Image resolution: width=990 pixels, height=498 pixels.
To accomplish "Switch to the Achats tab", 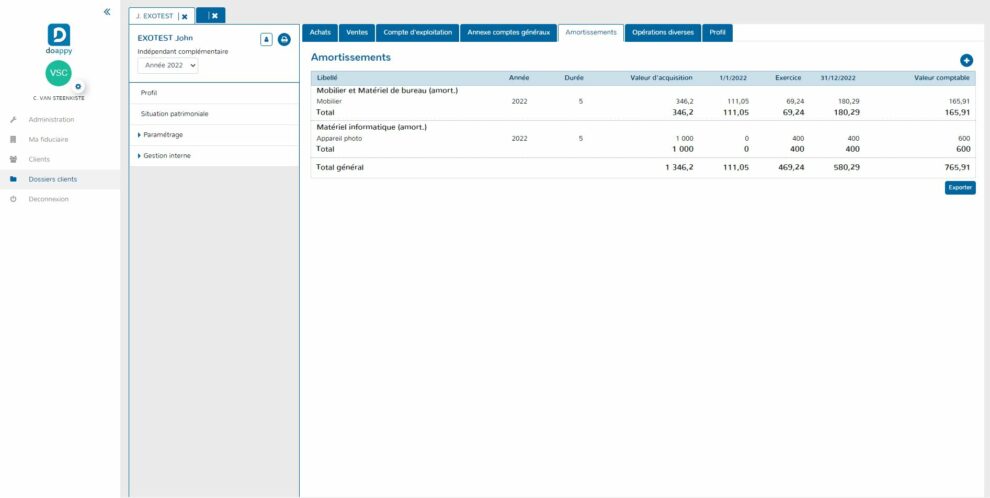I will 320,33.
